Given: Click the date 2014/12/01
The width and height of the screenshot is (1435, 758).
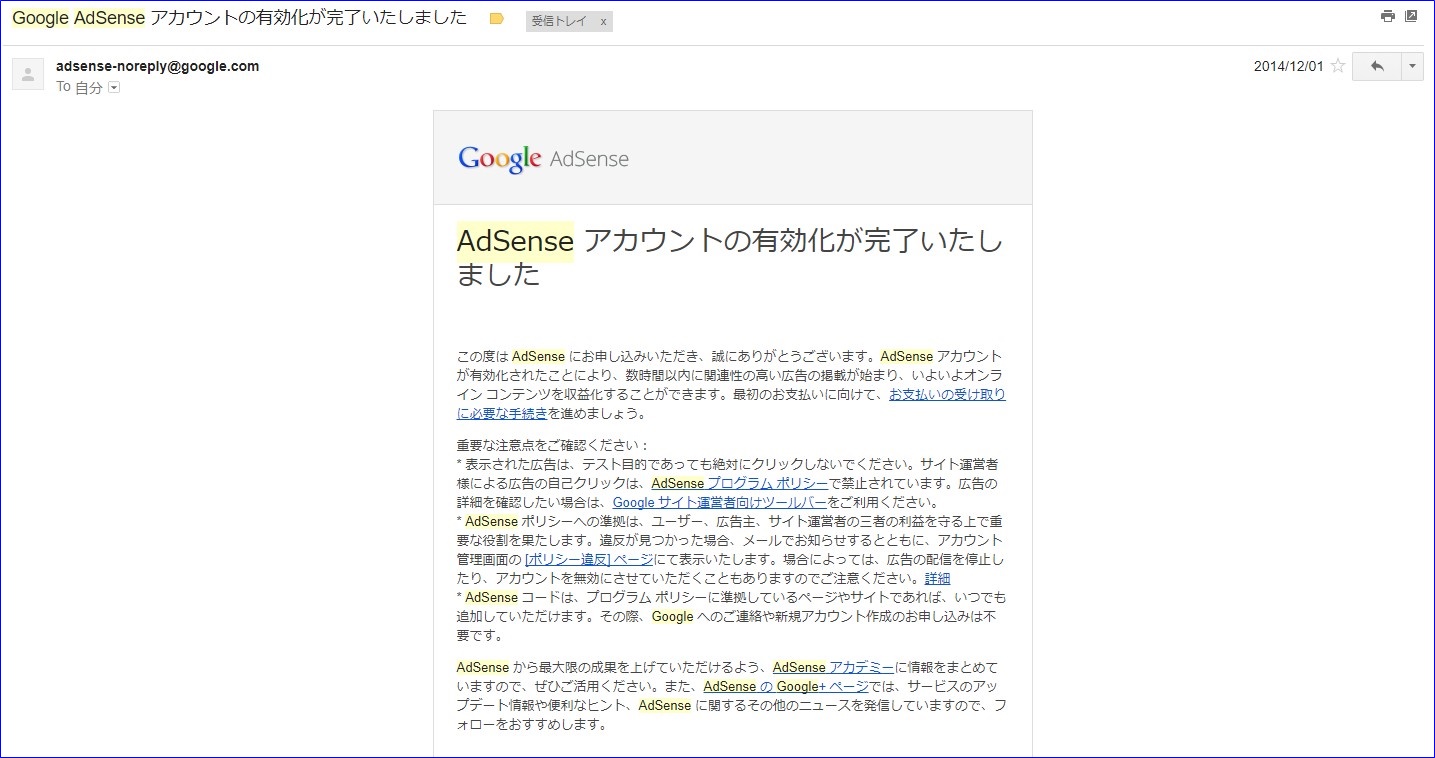Looking at the screenshot, I should tap(1288, 67).
